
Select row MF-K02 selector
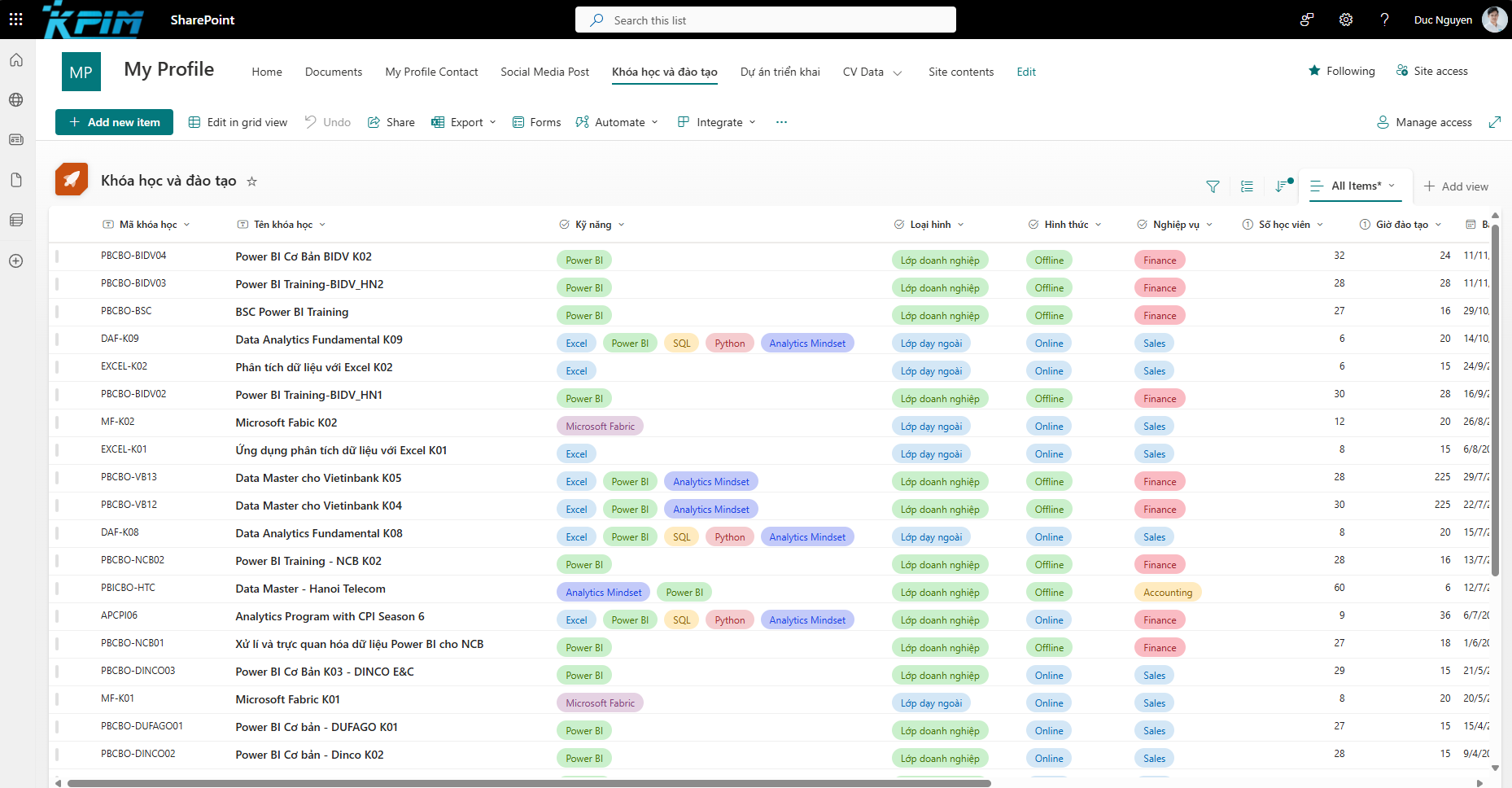click(57, 422)
